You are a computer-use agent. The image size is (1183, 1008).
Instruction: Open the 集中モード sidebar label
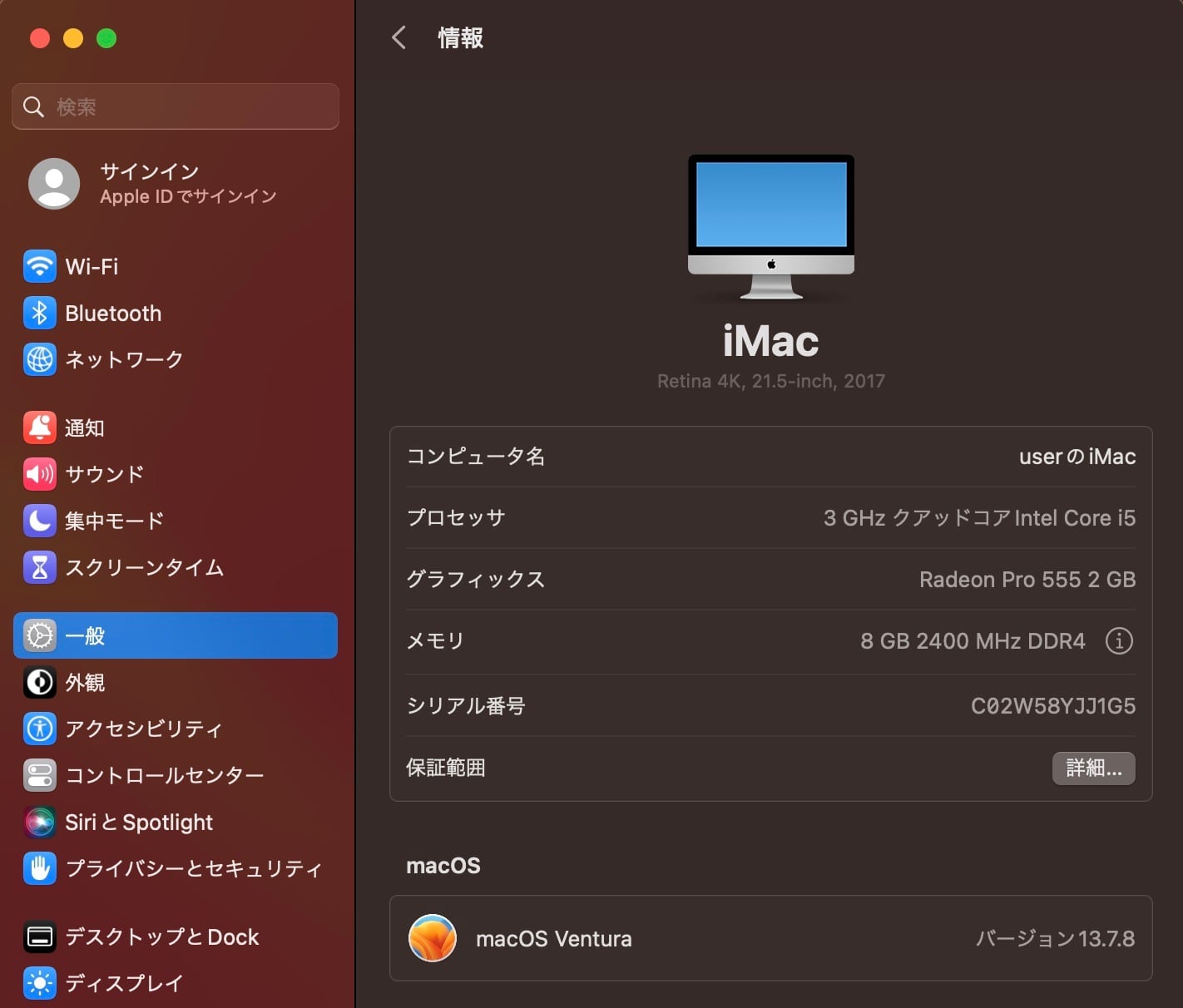point(115,521)
